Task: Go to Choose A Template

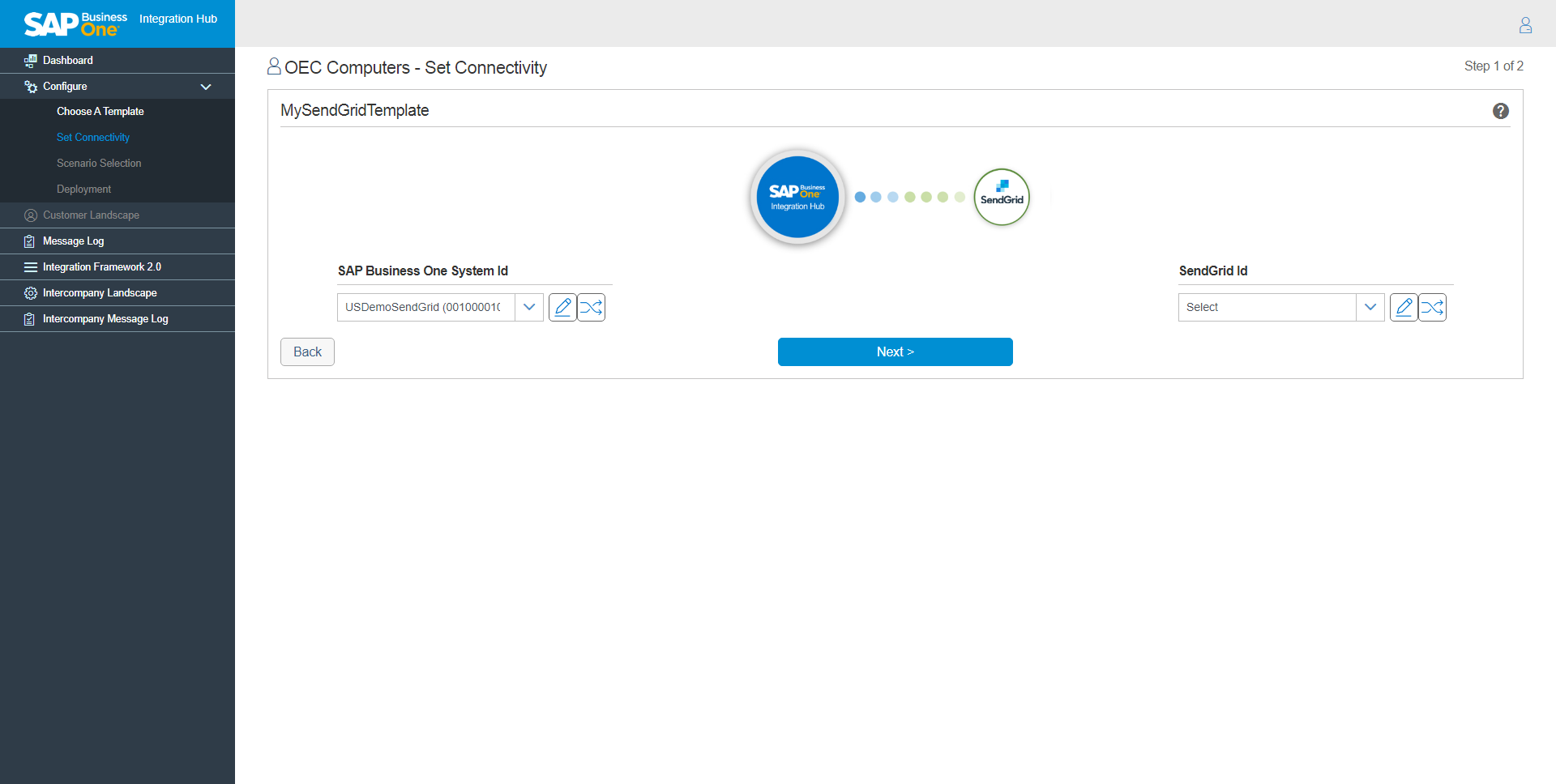Action: [x=100, y=112]
